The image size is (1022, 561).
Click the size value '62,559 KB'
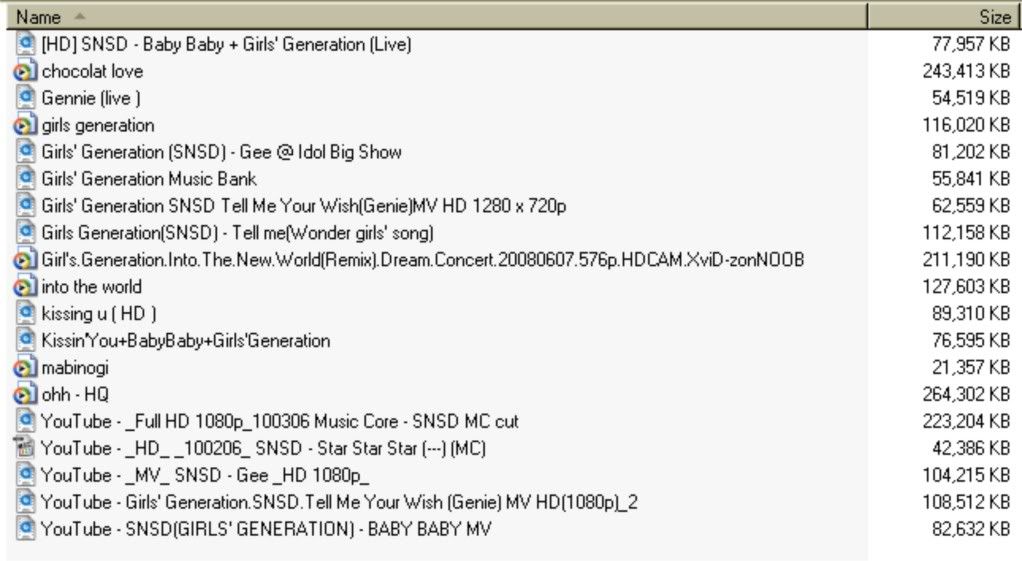coord(971,206)
